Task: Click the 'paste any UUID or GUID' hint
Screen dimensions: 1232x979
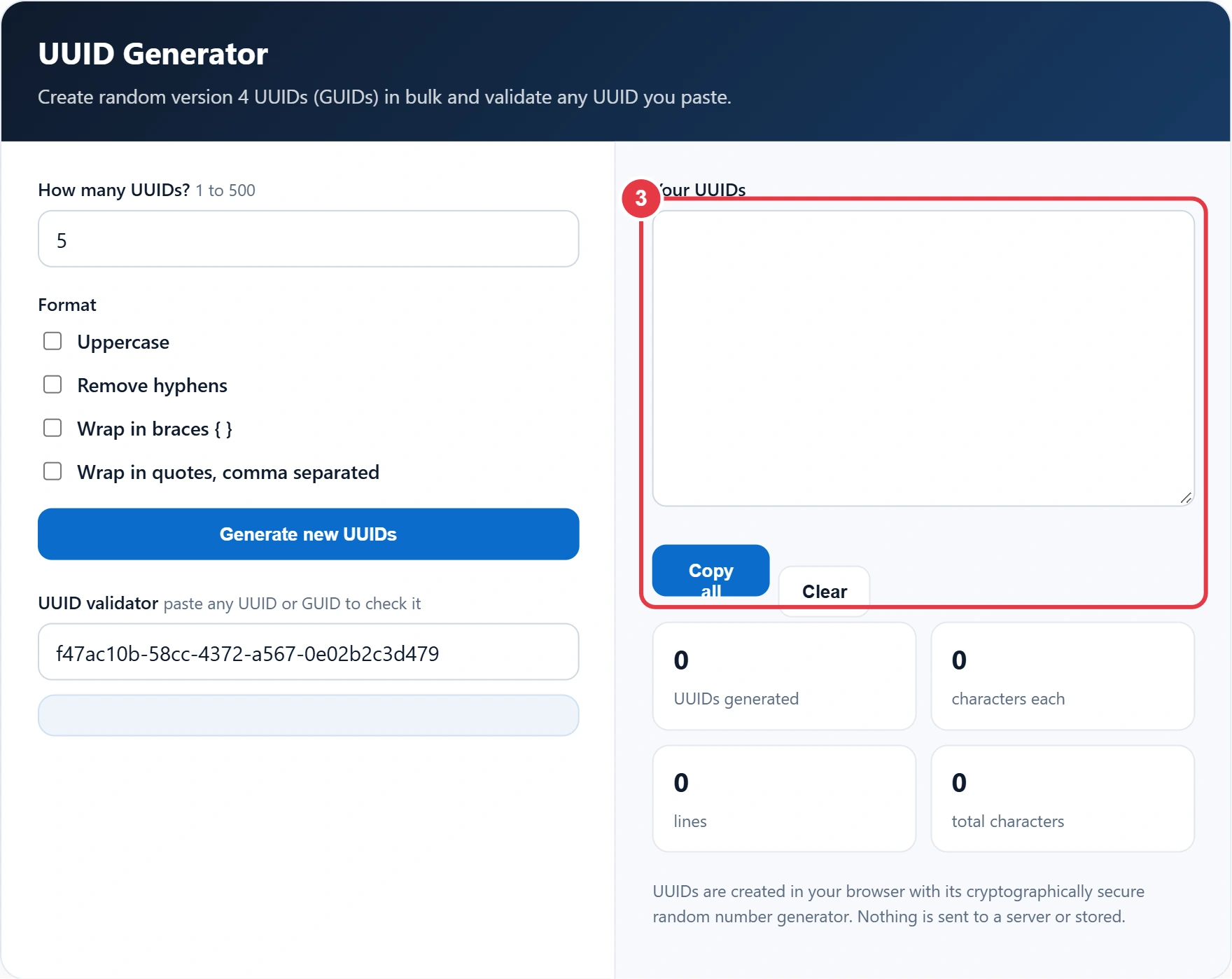Action: pos(292,604)
